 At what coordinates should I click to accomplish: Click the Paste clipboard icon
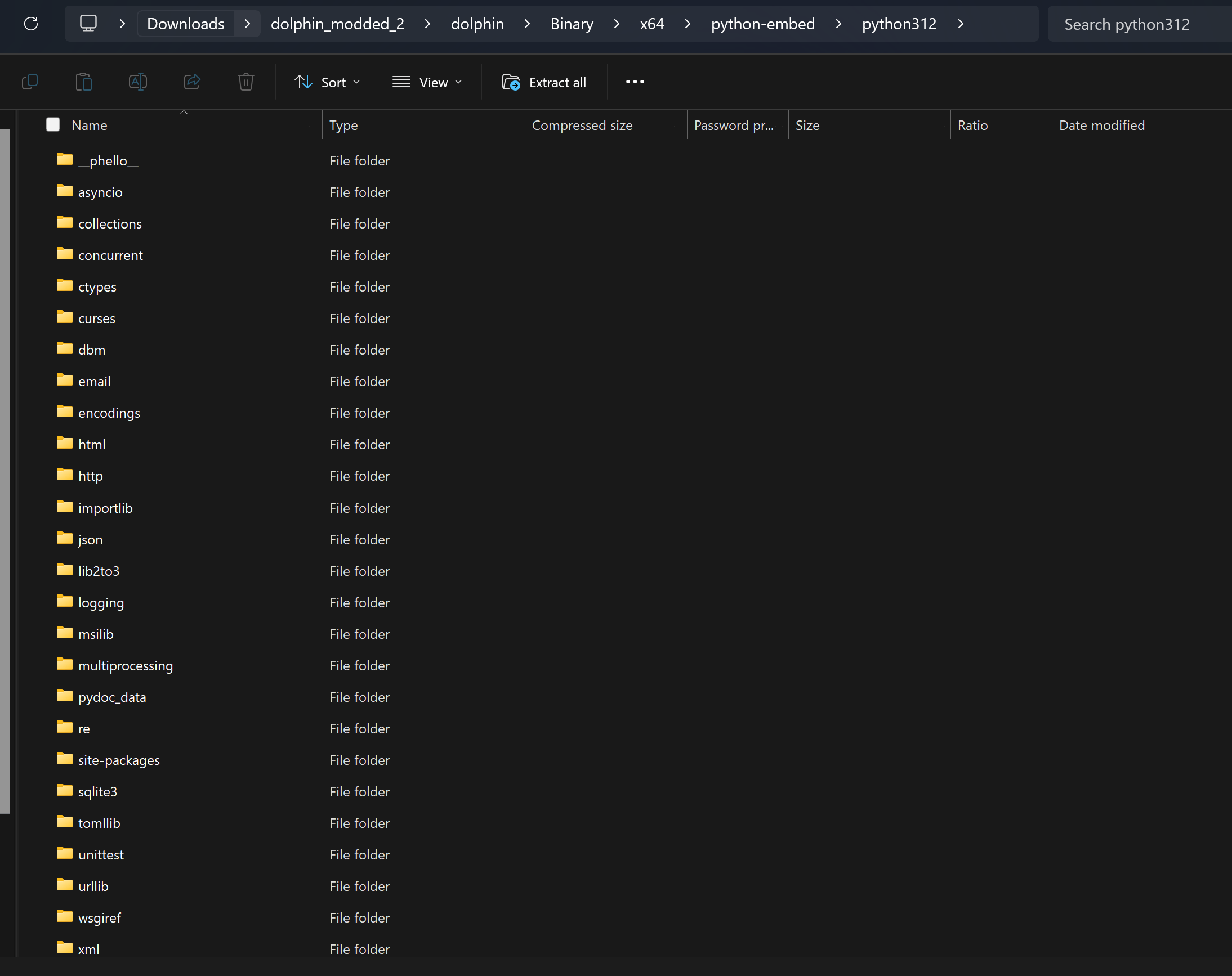(x=83, y=82)
